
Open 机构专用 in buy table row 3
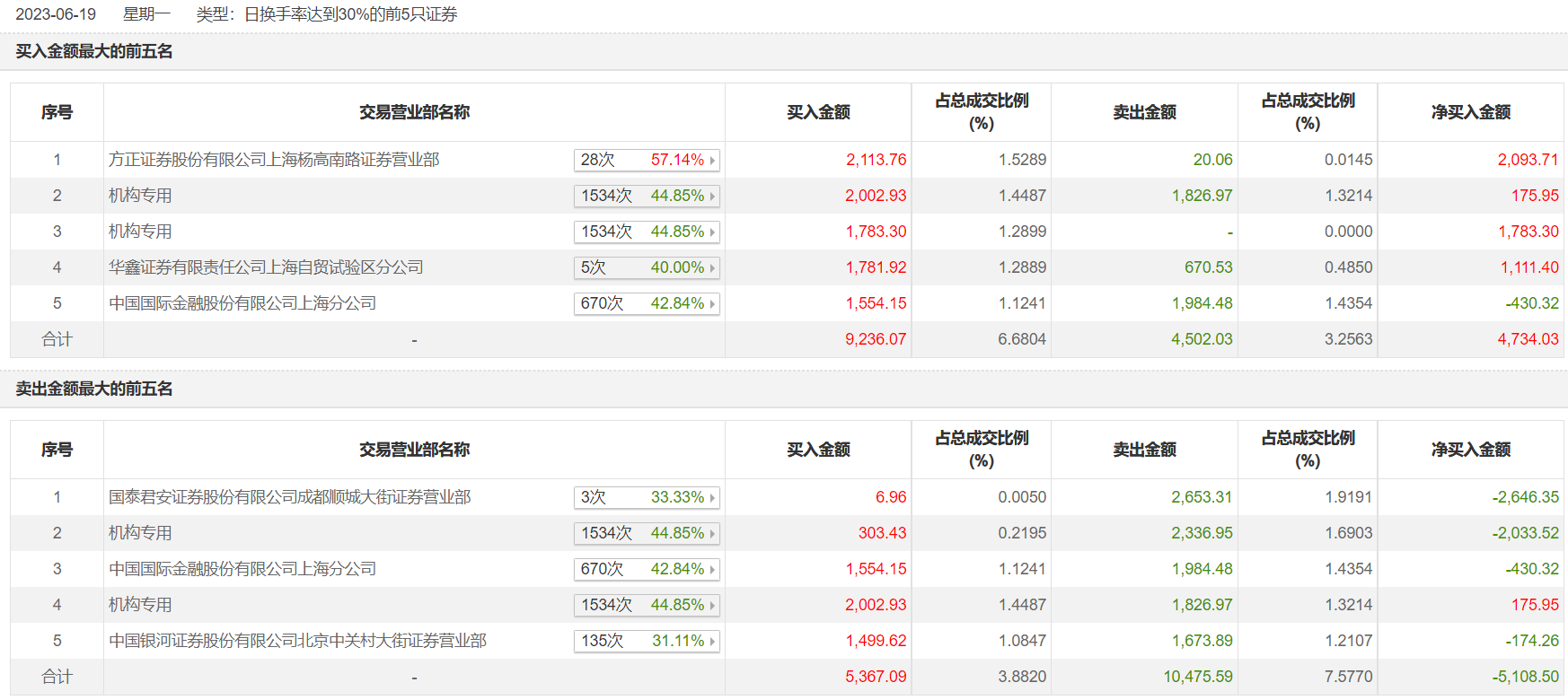140,232
